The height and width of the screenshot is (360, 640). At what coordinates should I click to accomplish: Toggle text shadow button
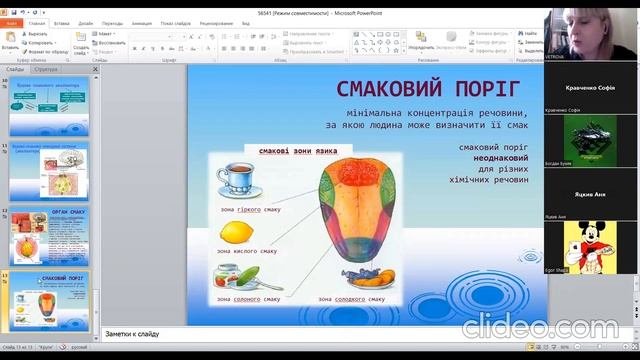[x=162, y=49]
